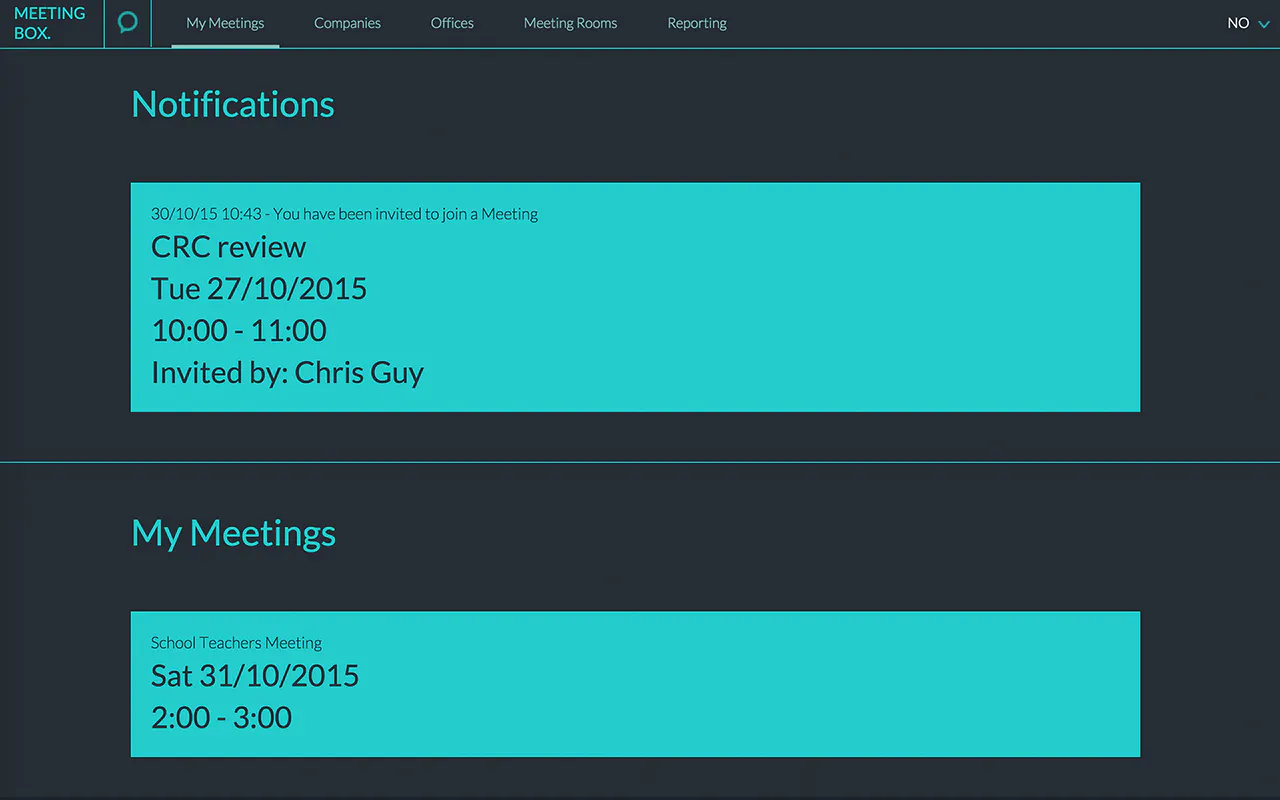Click the Meeting Box logo
The height and width of the screenshot is (800, 1280).
(50, 23)
